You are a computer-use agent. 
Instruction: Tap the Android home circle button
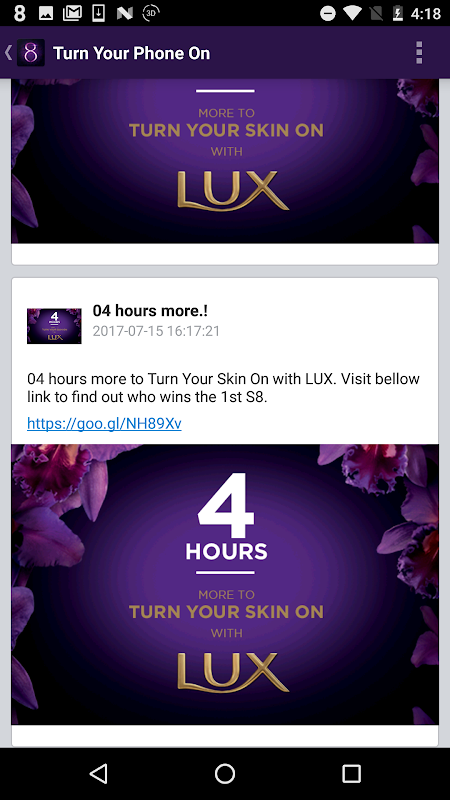tap(225, 773)
